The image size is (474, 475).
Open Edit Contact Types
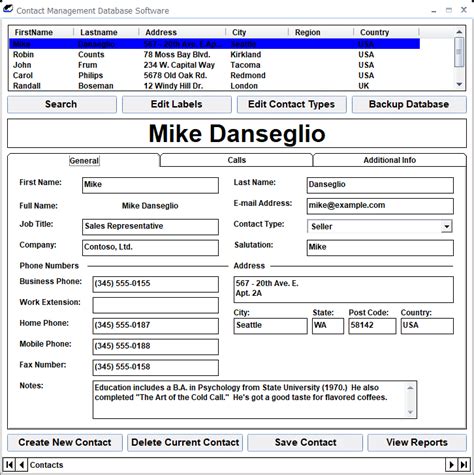(292, 104)
